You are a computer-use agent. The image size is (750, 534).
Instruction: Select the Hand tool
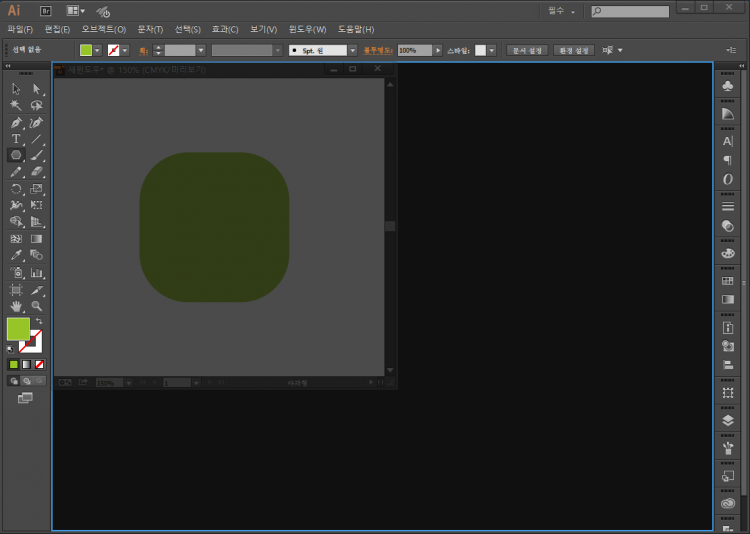click(16, 306)
